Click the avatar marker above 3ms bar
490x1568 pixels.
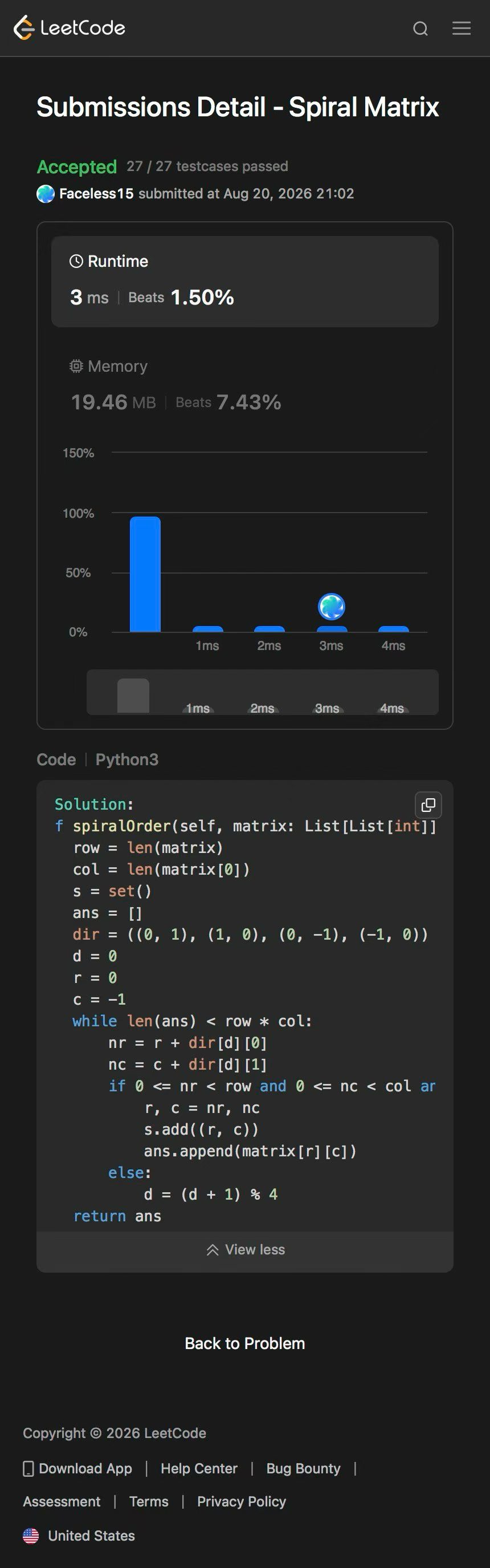tap(332, 606)
